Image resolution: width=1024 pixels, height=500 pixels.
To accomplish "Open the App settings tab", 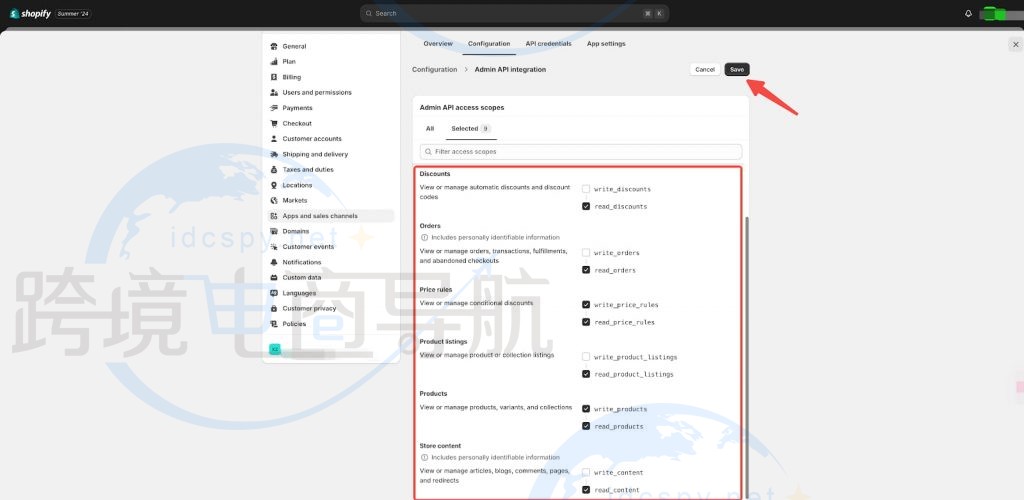I will pyautogui.click(x=606, y=44).
